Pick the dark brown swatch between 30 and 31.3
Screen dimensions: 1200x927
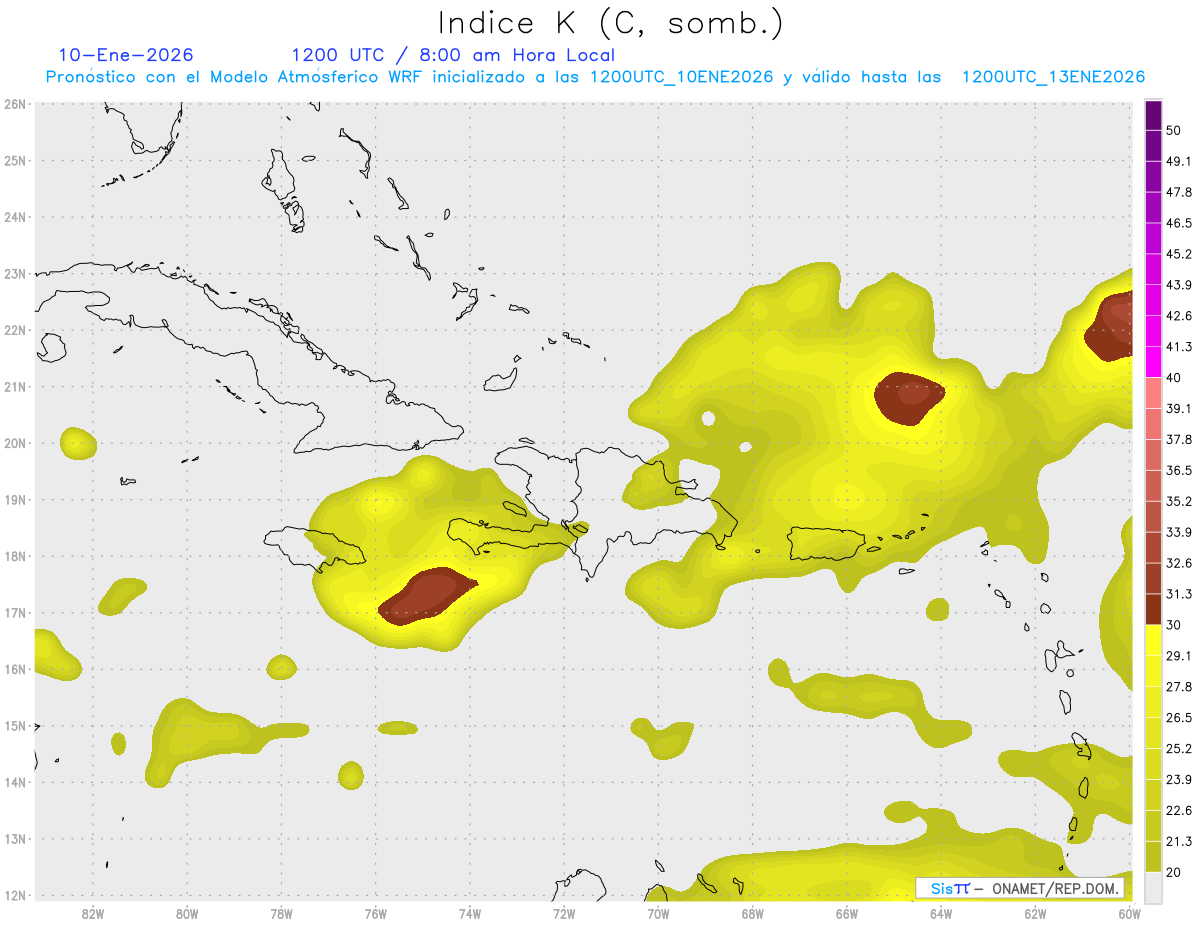click(x=1153, y=608)
